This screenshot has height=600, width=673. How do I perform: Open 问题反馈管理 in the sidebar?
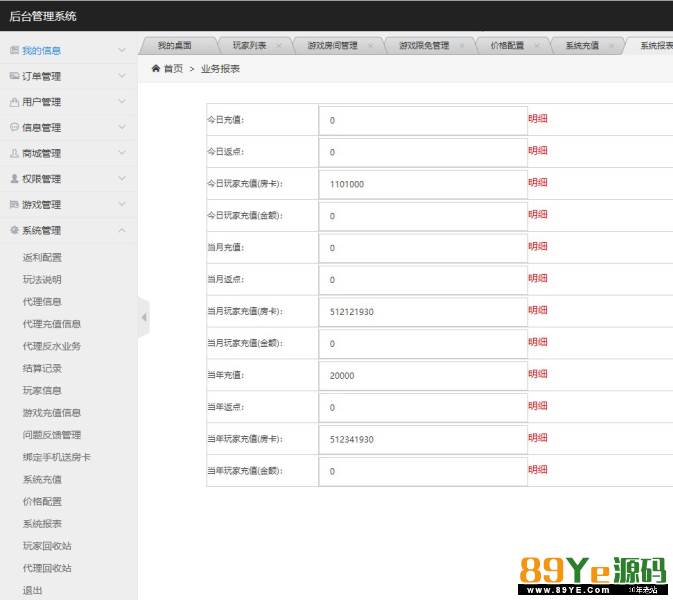52,435
